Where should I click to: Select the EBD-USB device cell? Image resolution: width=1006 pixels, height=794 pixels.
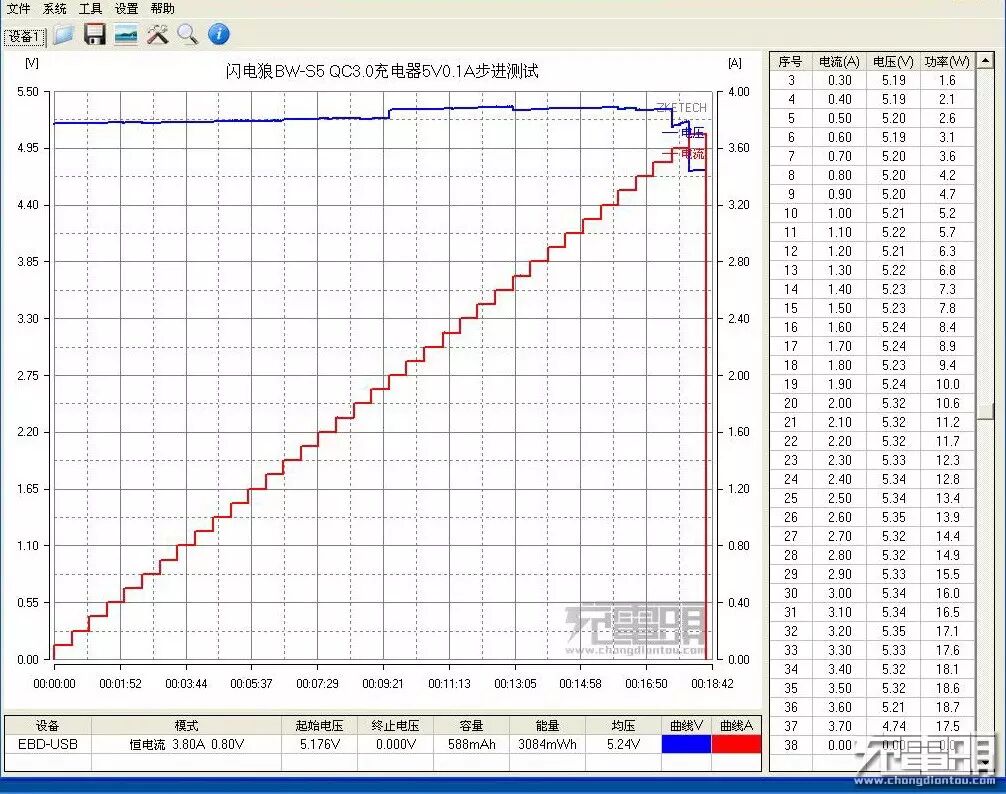(x=47, y=744)
